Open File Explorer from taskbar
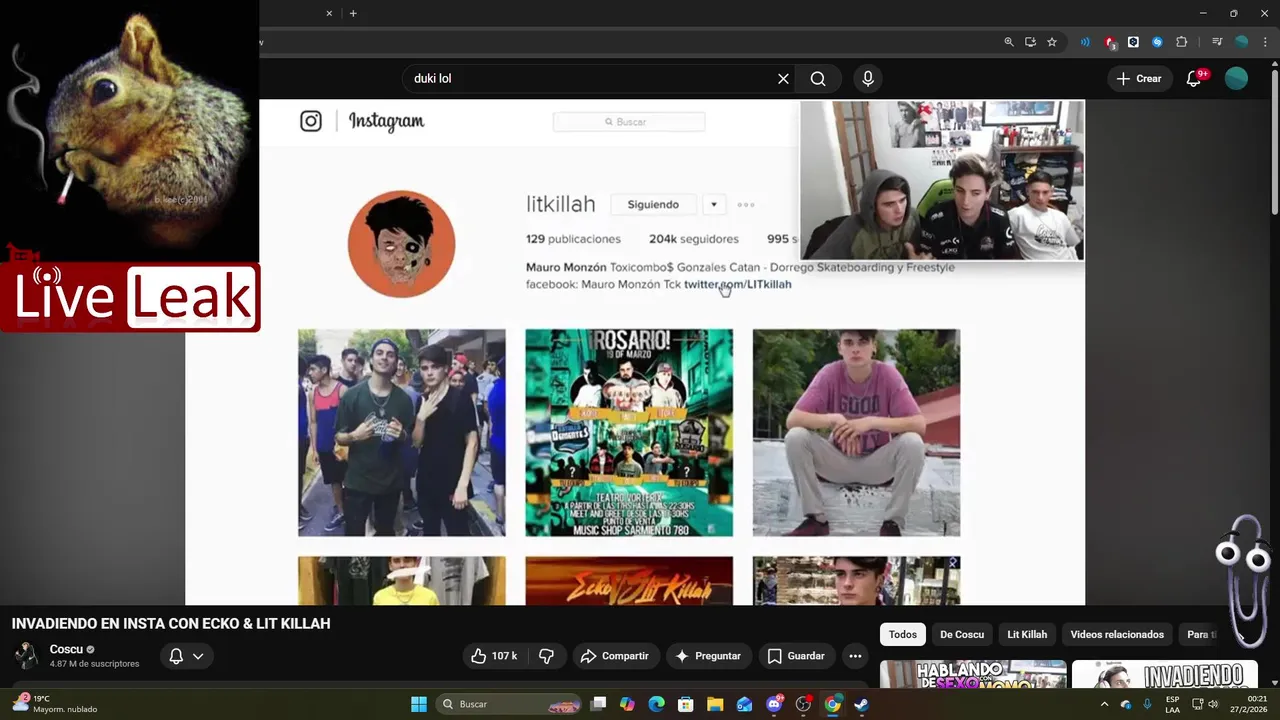Viewport: 1280px width, 720px height. (715, 704)
